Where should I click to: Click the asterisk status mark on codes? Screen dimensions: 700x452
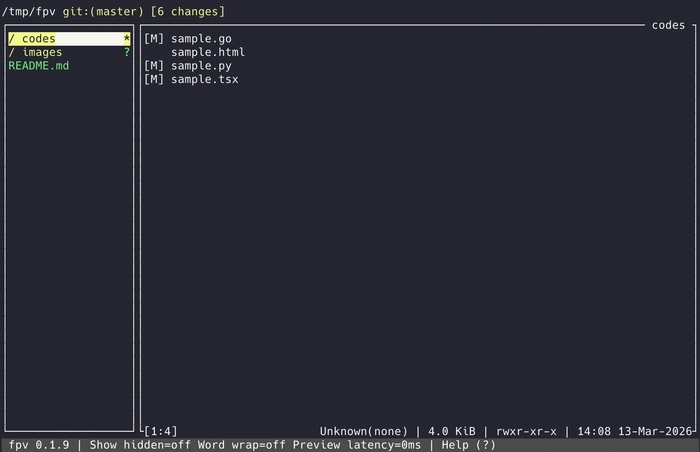[x=126, y=39]
